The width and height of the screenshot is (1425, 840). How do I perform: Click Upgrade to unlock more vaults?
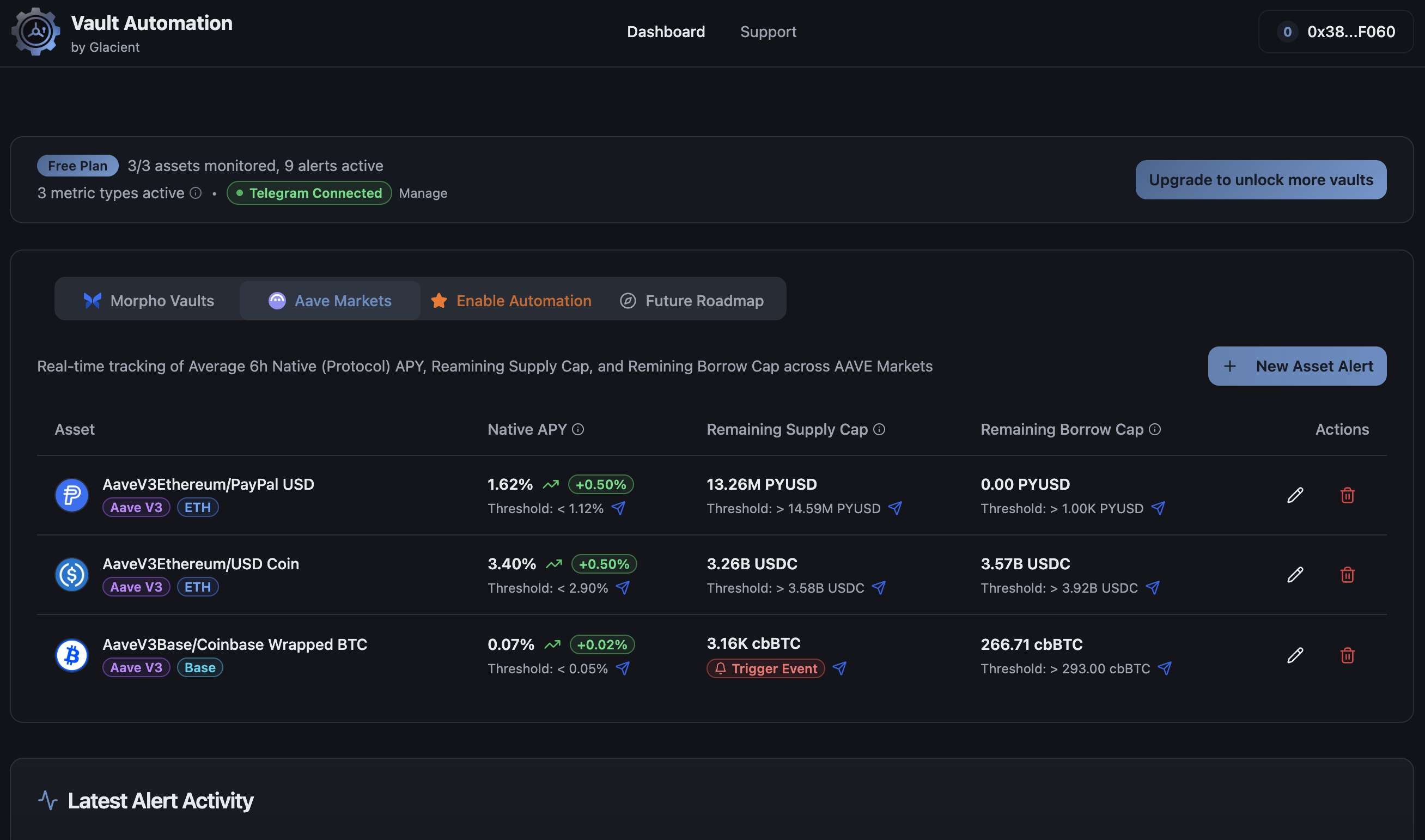pos(1260,179)
